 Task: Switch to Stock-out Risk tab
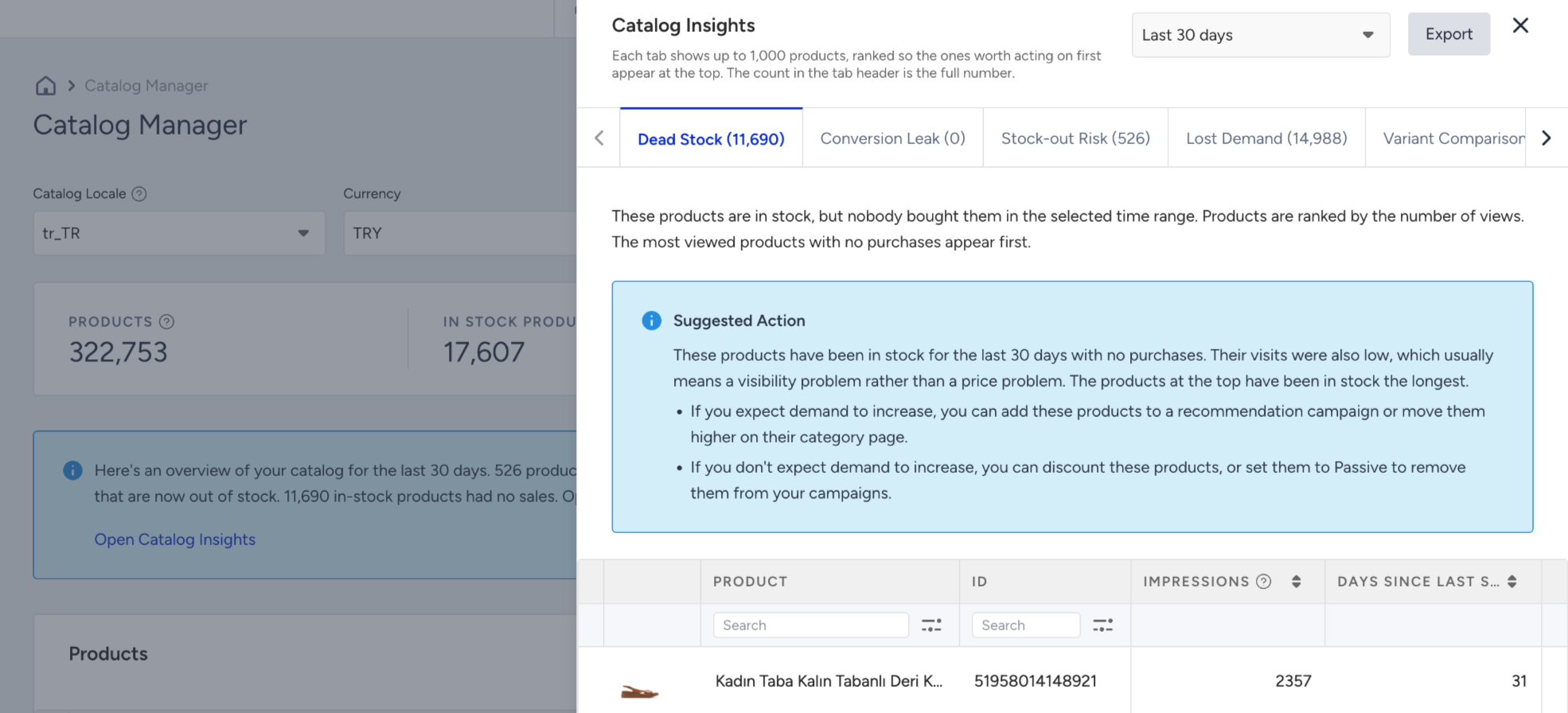point(1075,138)
